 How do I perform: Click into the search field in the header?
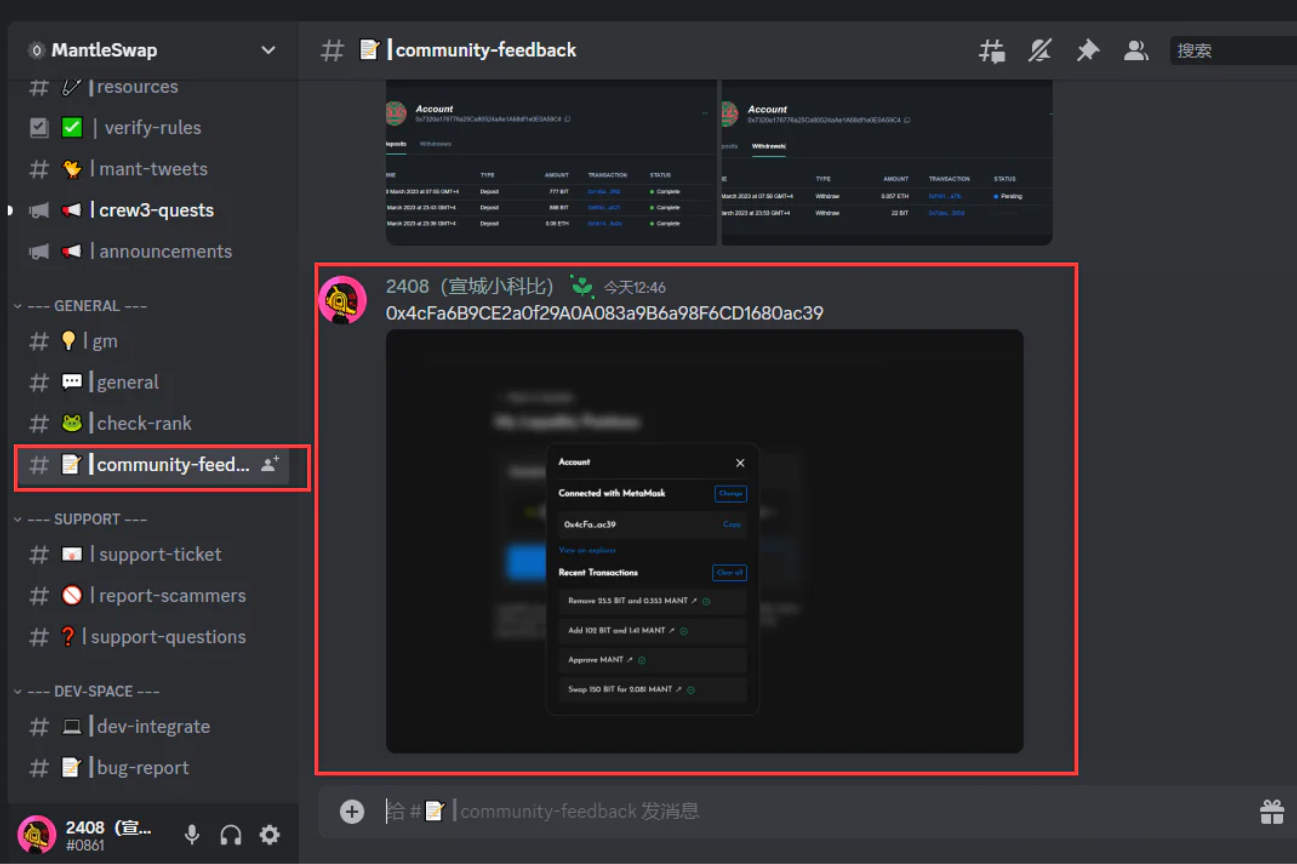click(1233, 50)
